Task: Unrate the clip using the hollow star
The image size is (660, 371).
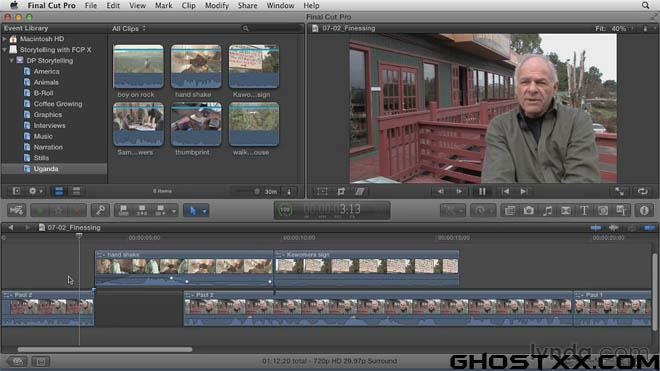Action: click(59, 210)
